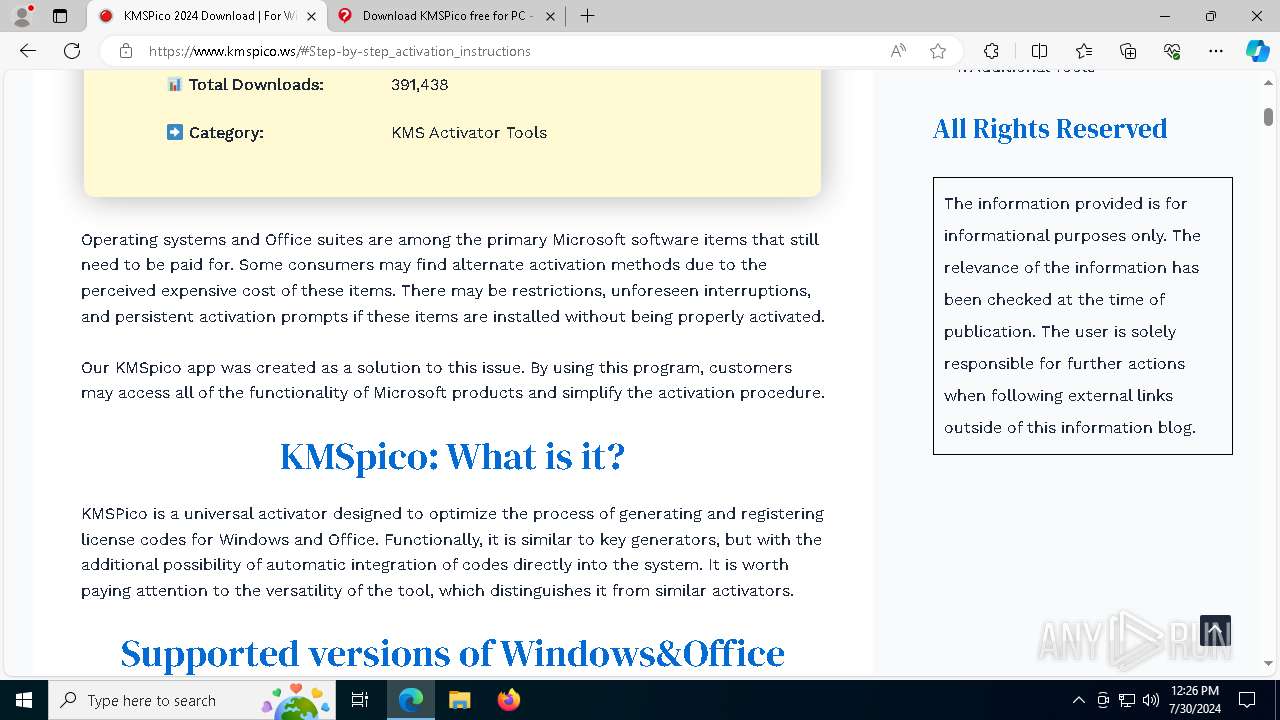Click the disclaimer text box
1280x720 pixels.
pyautogui.click(x=1082, y=316)
